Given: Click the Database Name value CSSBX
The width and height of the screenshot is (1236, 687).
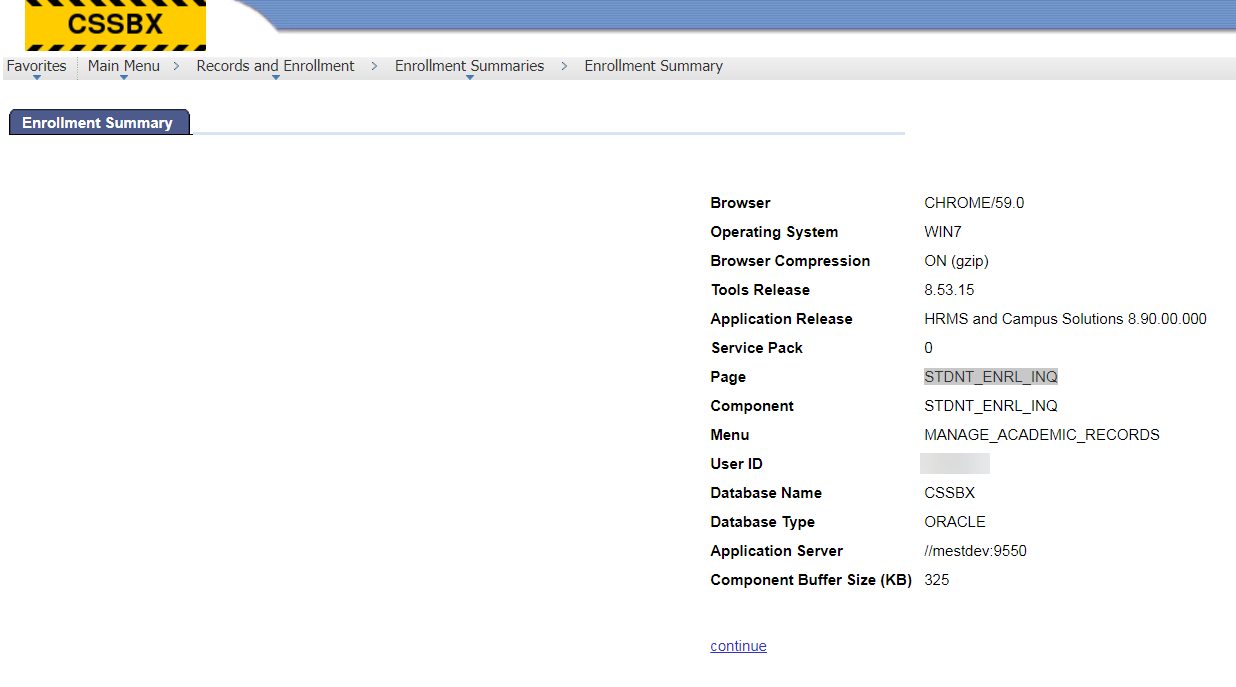Looking at the screenshot, I should pos(949,493).
